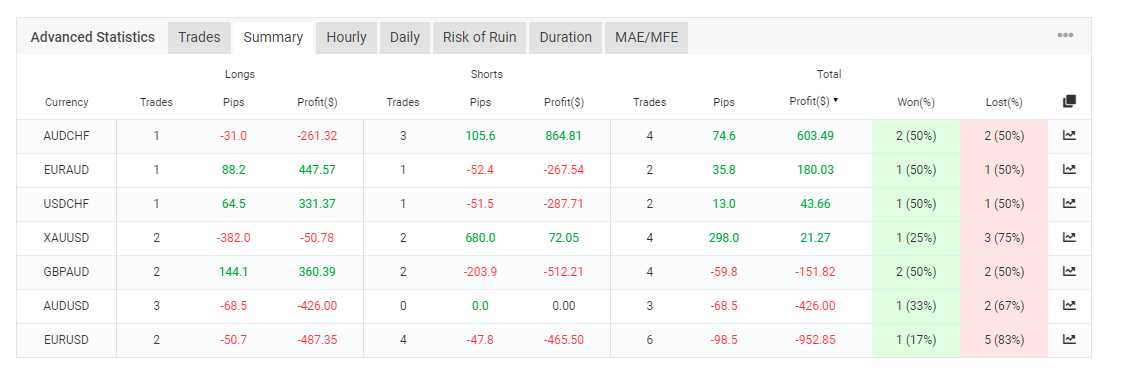This screenshot has width=1132, height=372.
Task: Open the three-dots options menu
Action: [x=1065, y=35]
